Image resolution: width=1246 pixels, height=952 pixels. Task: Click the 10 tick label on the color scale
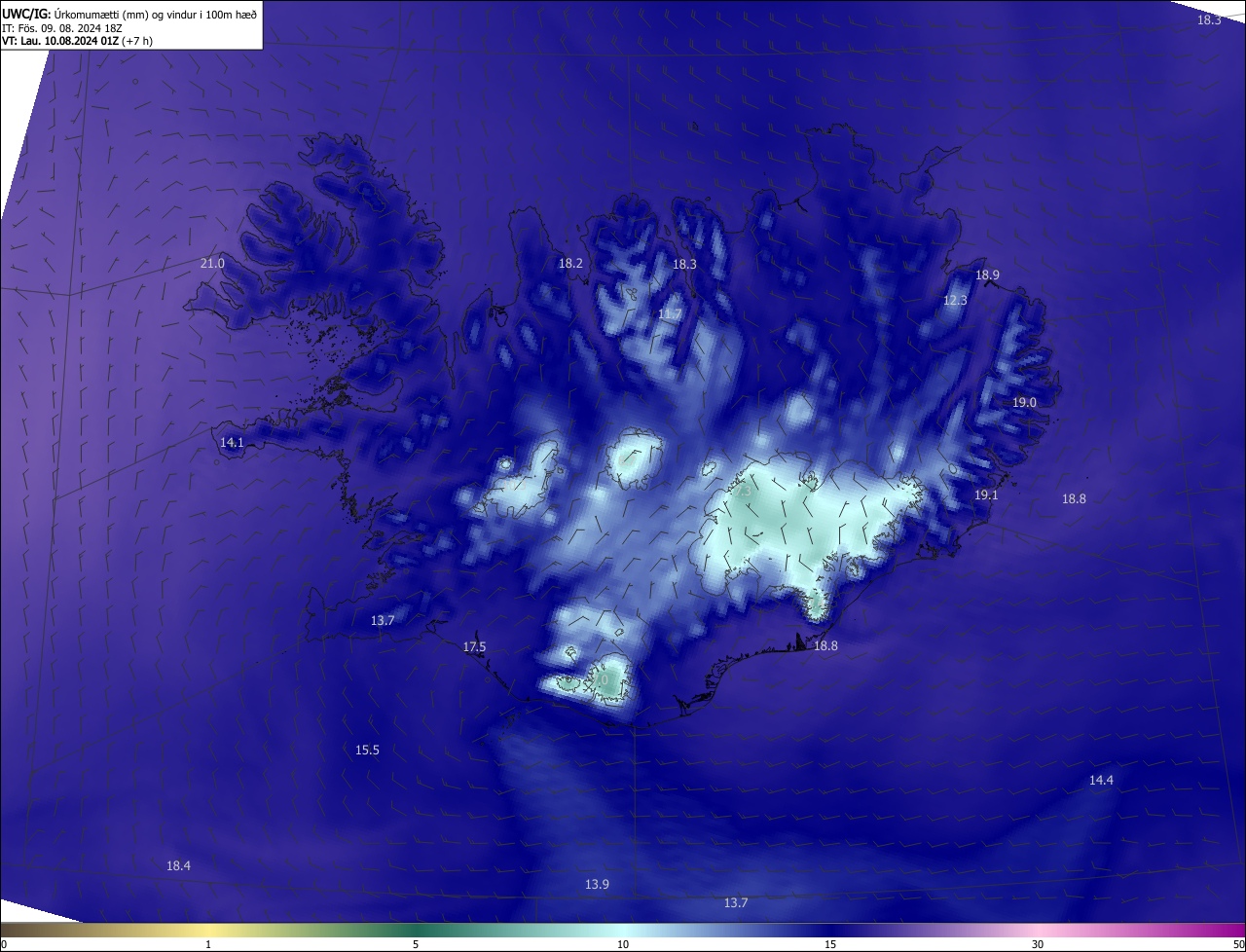pos(623,945)
